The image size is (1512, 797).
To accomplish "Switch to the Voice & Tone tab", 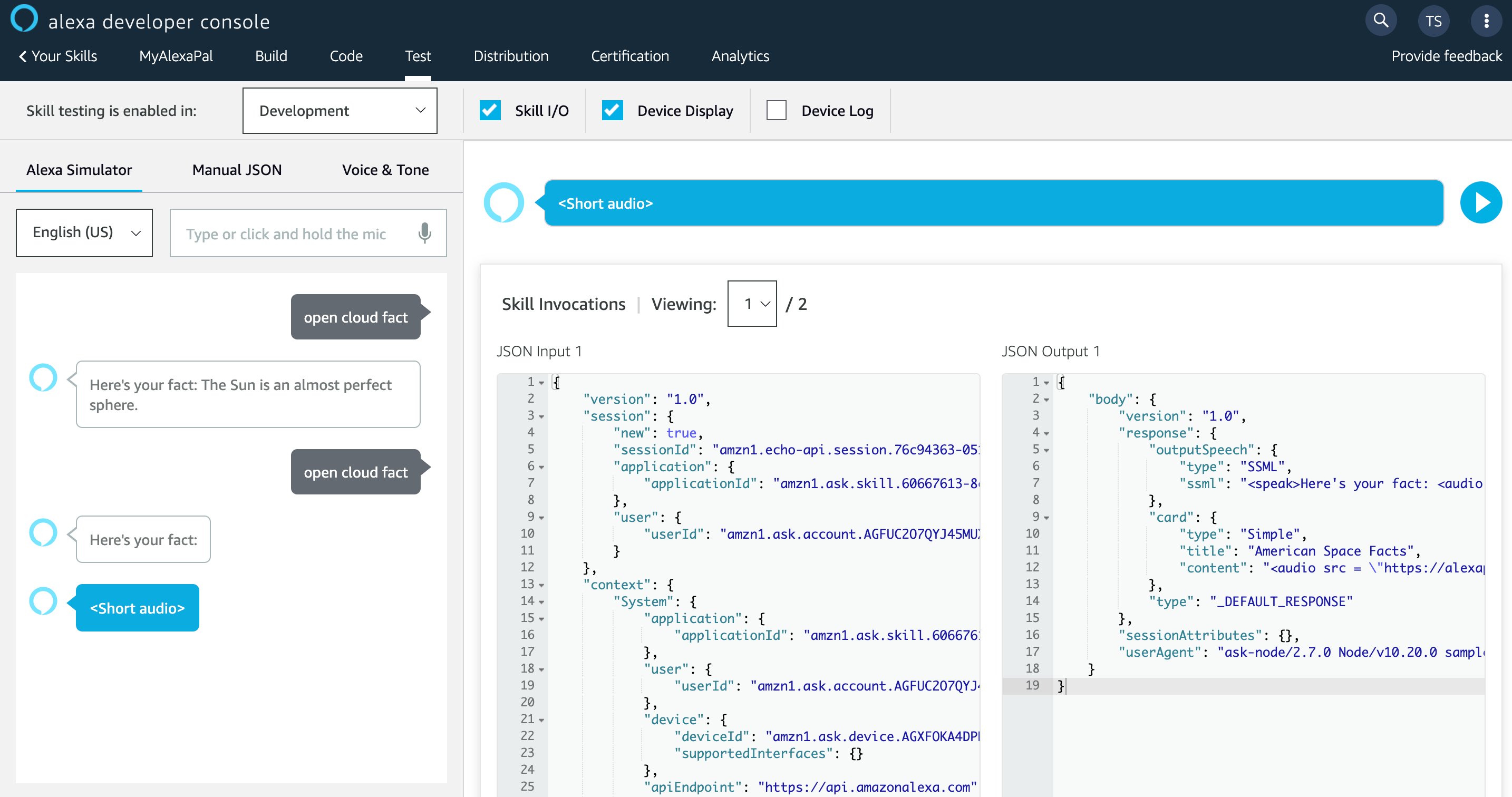I will (x=385, y=170).
